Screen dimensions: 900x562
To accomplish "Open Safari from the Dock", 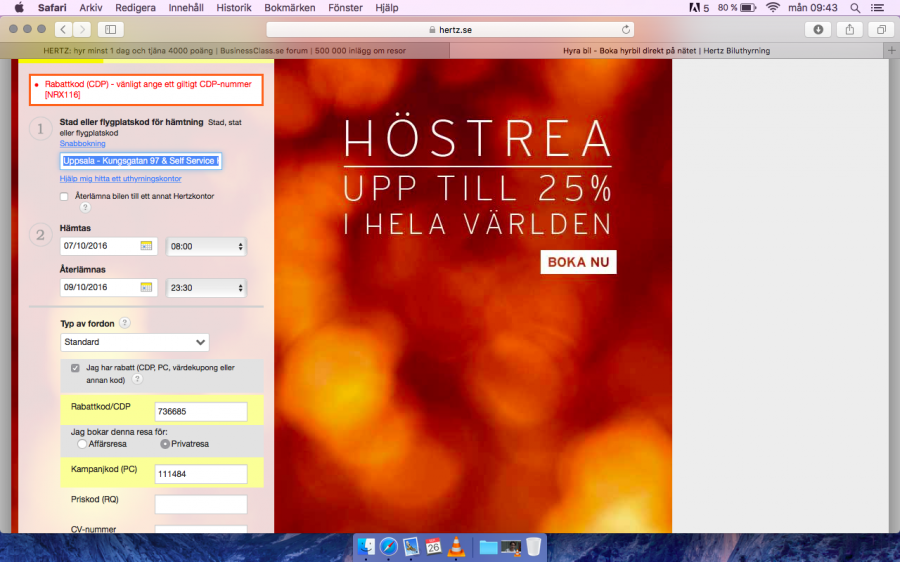I will coord(388,547).
